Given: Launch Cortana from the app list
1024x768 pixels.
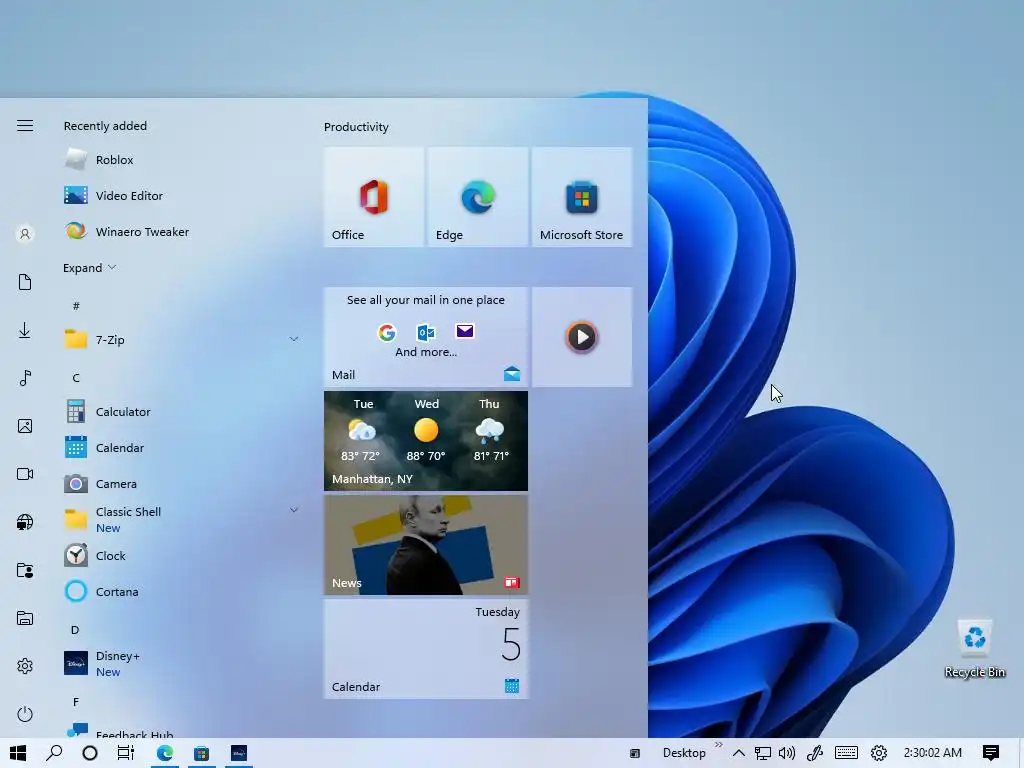Looking at the screenshot, I should point(181,592).
